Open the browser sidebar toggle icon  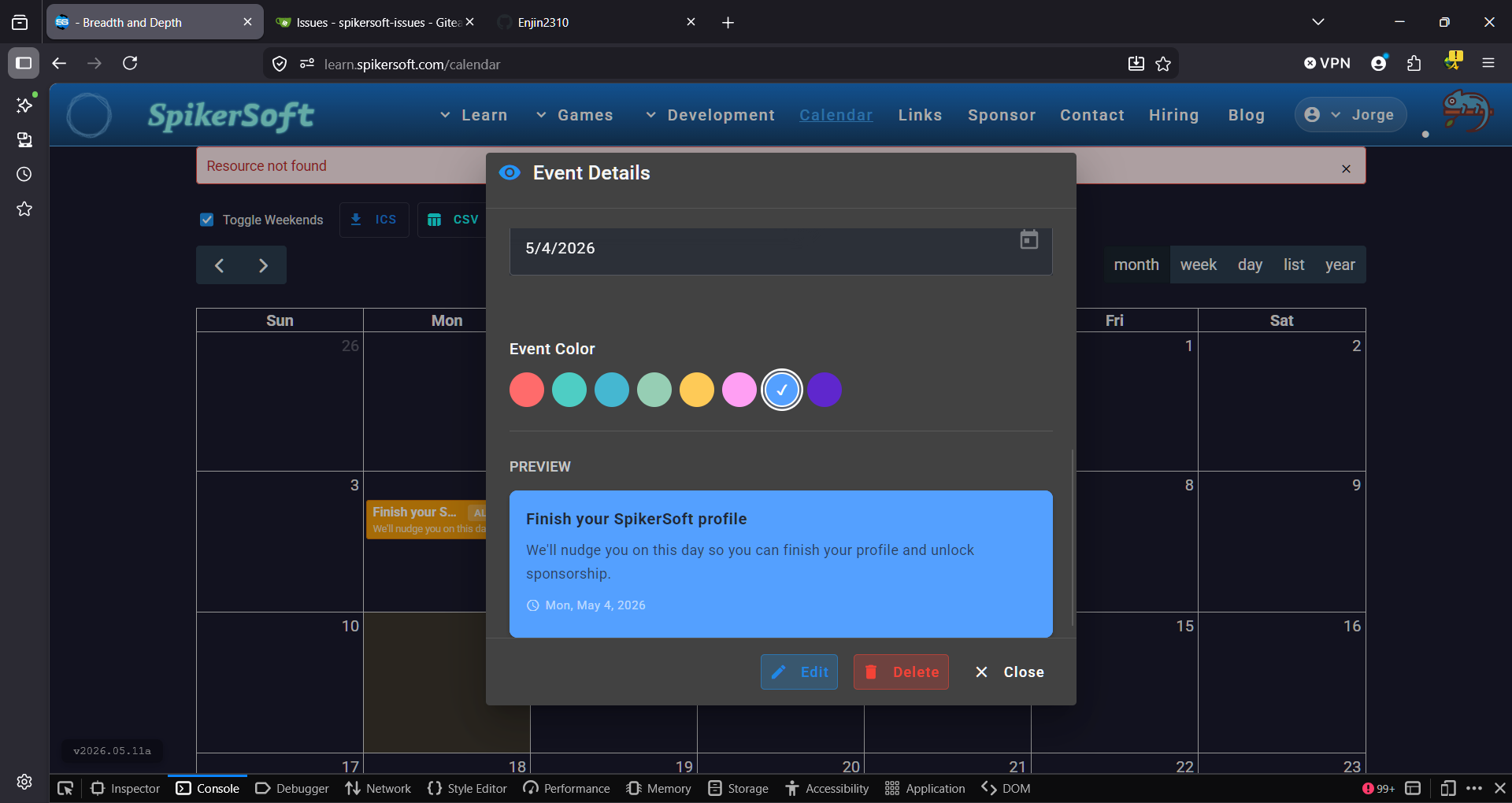24,63
